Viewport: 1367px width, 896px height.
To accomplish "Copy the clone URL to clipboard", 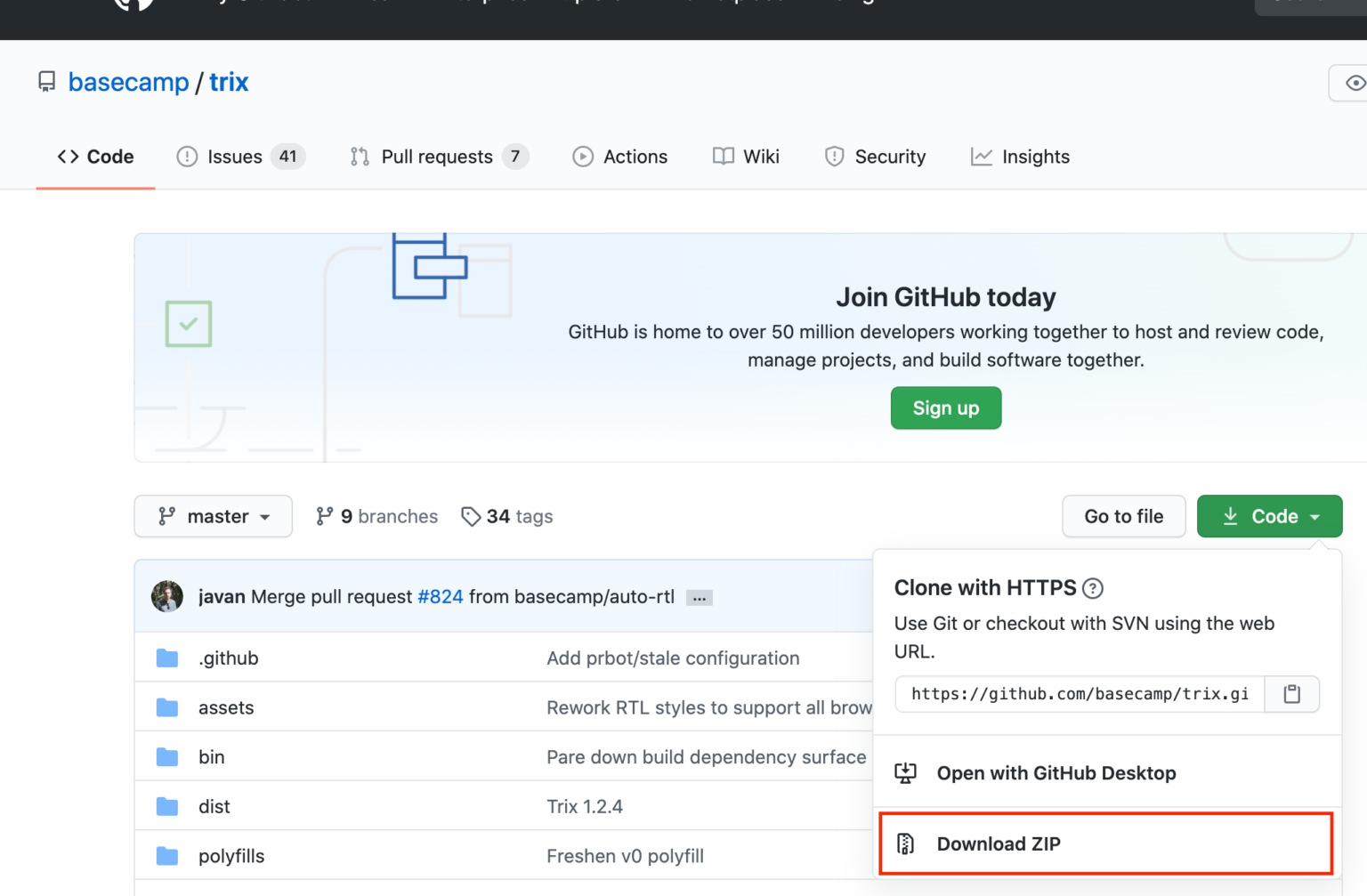I will pos(1291,694).
